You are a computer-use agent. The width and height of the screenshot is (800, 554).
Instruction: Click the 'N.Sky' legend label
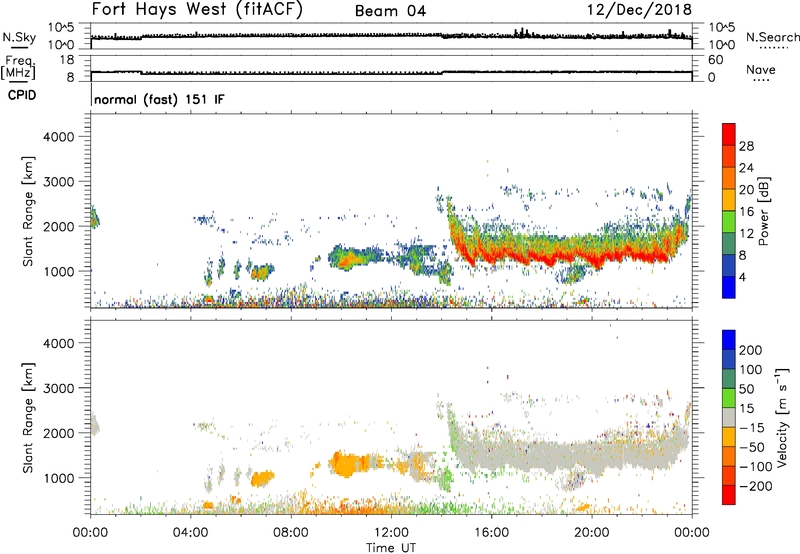(x=19, y=37)
